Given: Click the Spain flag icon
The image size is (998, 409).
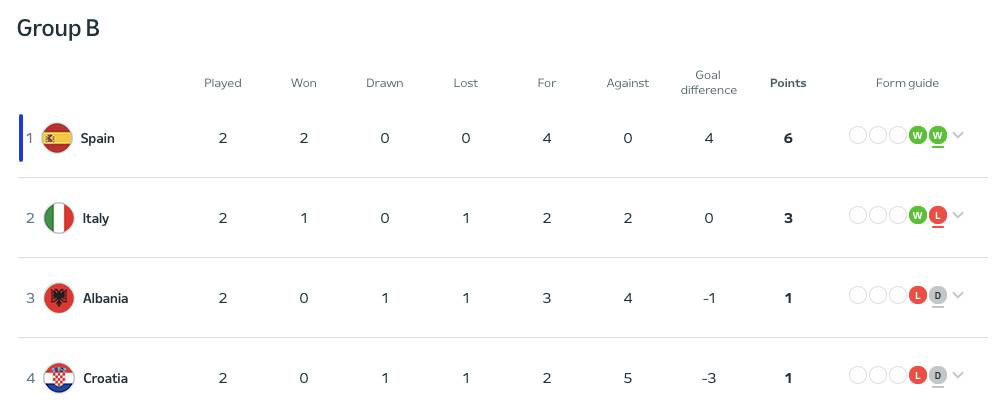Looking at the screenshot, I should [x=59, y=138].
